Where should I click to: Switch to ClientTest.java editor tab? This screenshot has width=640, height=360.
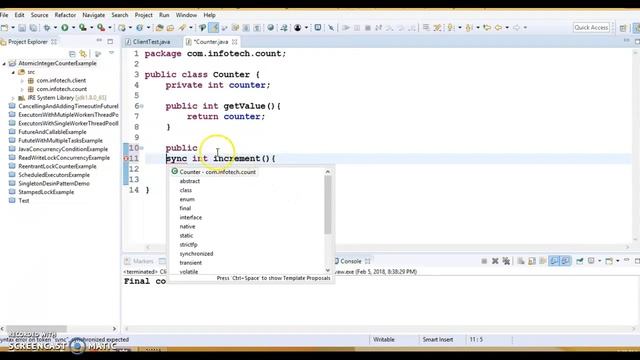[x=148, y=42]
